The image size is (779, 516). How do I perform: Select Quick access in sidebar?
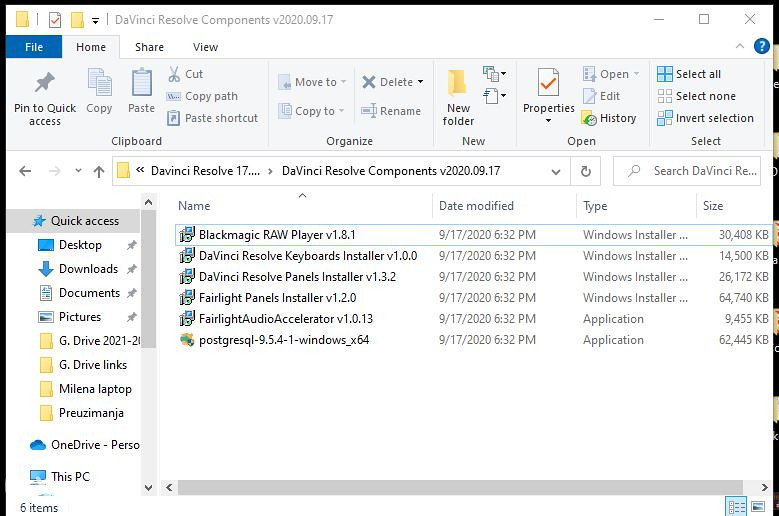tap(75, 221)
